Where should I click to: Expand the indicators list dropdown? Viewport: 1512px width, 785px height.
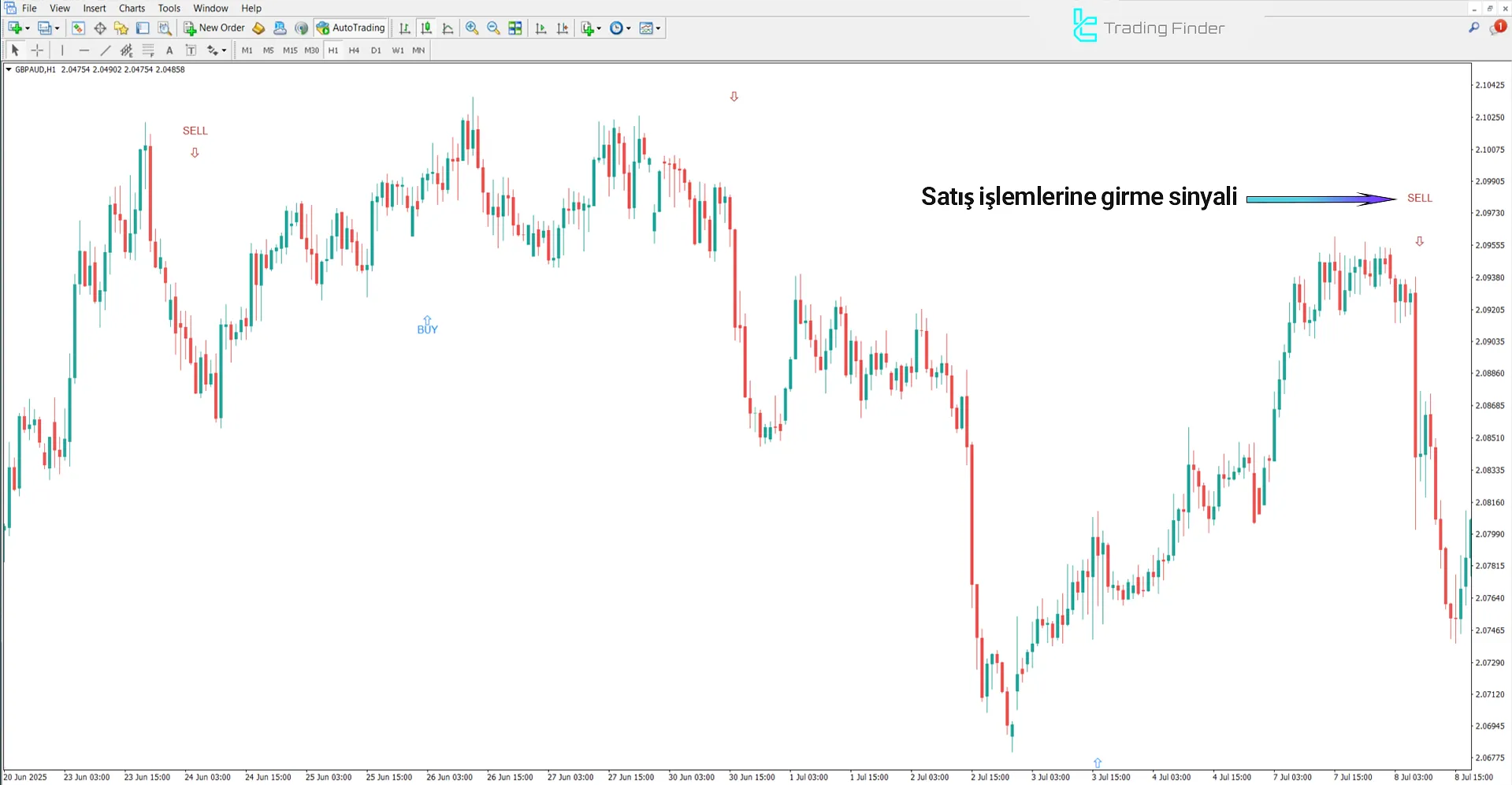tap(592, 28)
